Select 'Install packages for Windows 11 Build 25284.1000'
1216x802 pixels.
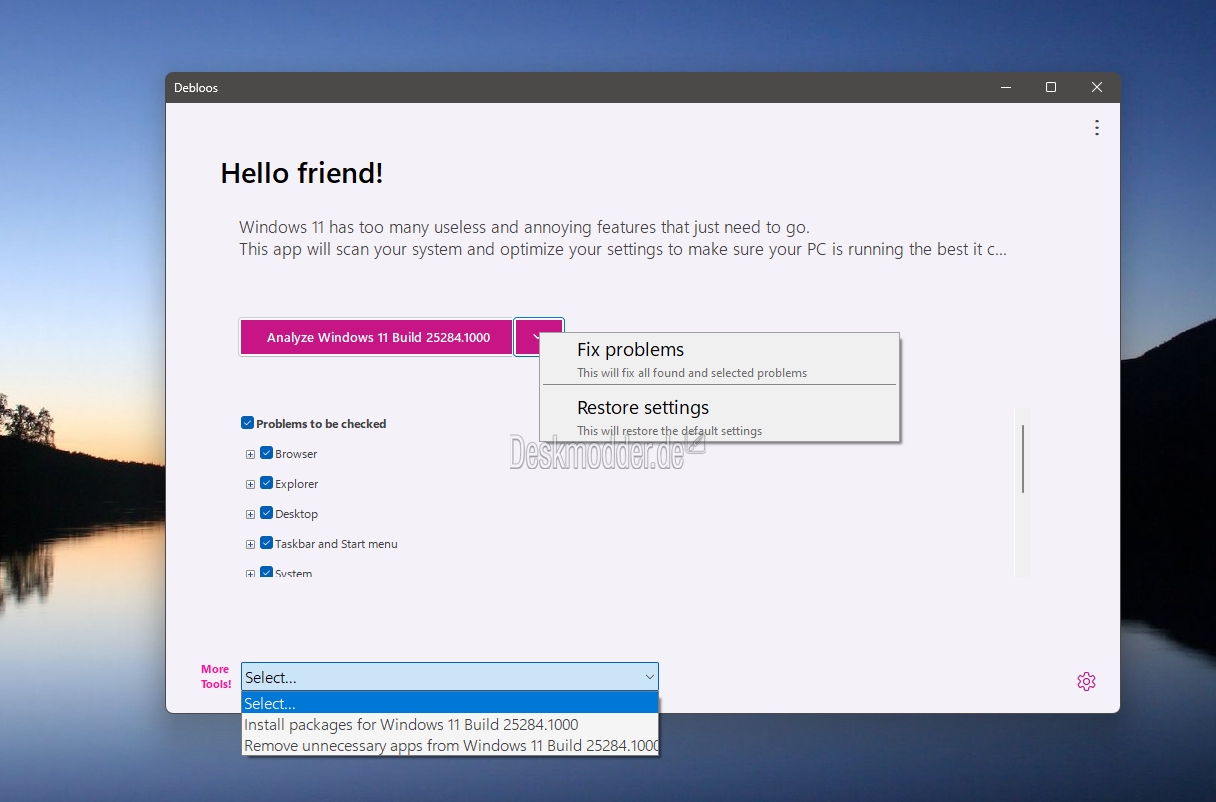click(x=450, y=724)
